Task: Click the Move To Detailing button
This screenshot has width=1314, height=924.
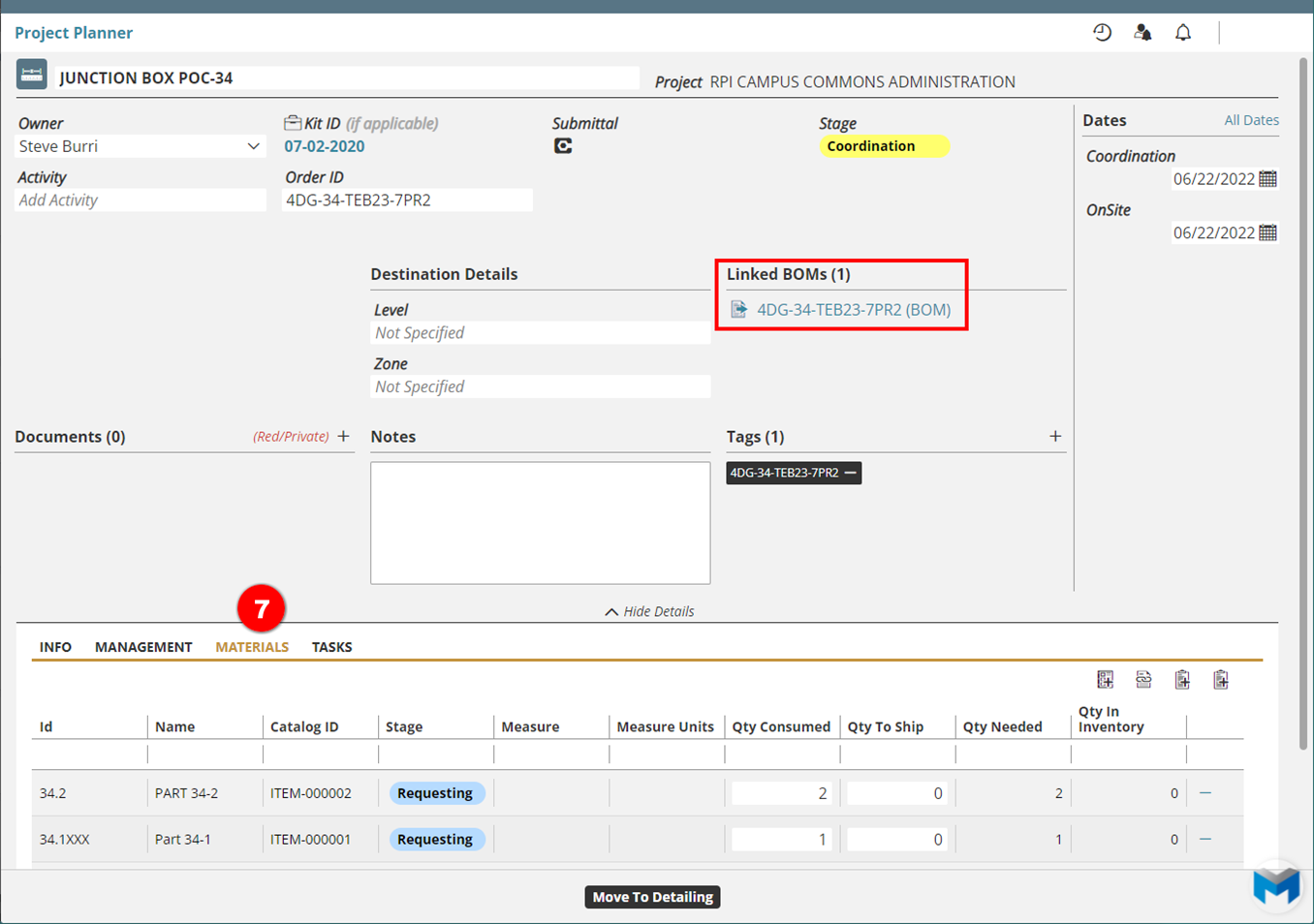Action: pyautogui.click(x=652, y=897)
